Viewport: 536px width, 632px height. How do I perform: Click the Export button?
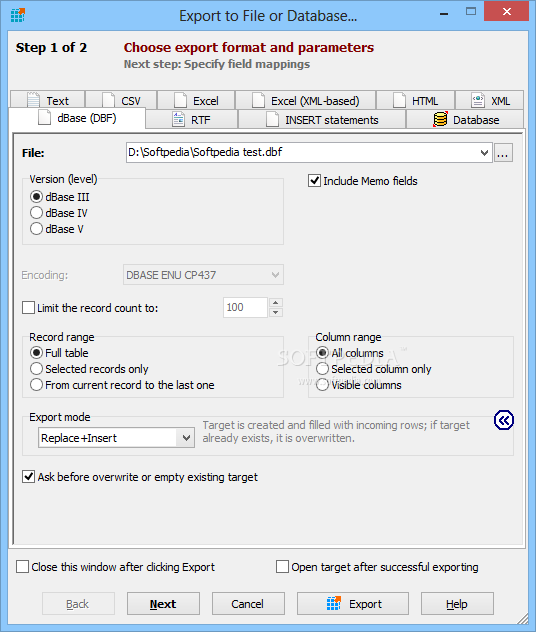(x=353, y=603)
